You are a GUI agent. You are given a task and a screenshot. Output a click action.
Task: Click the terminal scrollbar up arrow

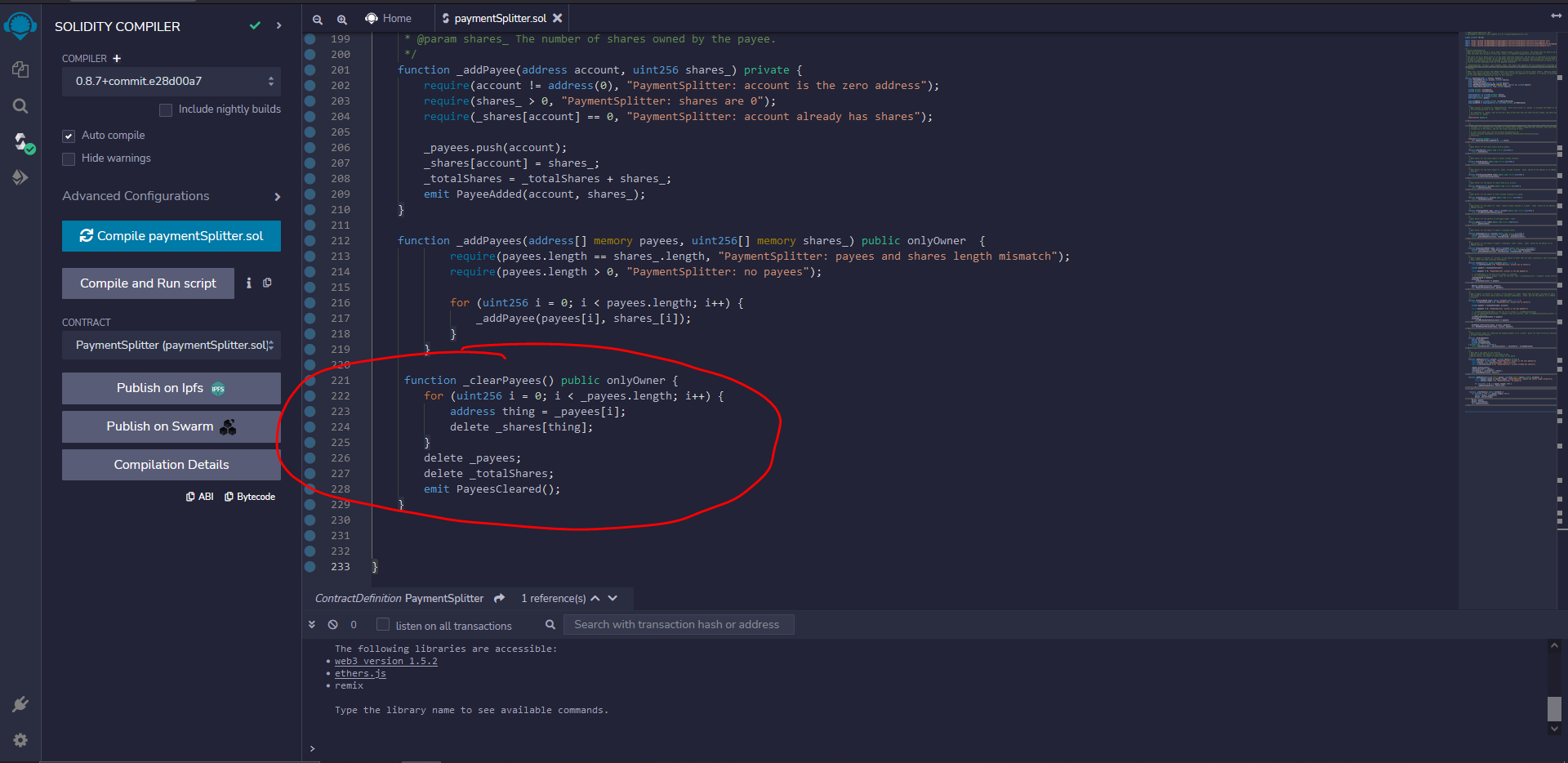[x=1554, y=645]
